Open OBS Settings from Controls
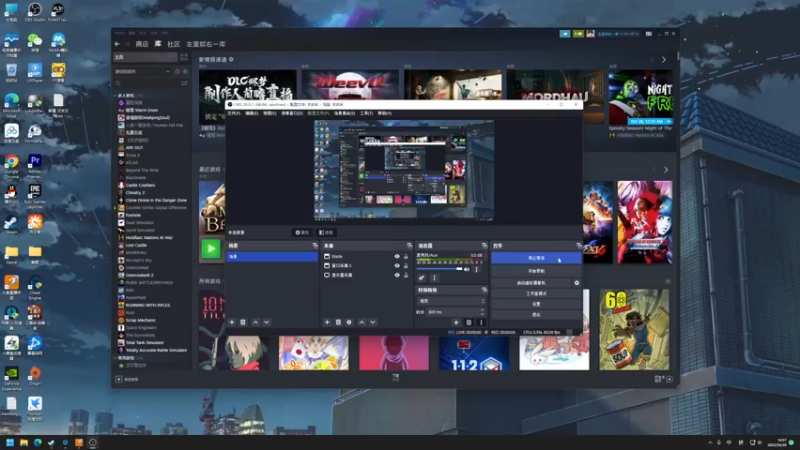This screenshot has height=450, width=800. (536, 304)
